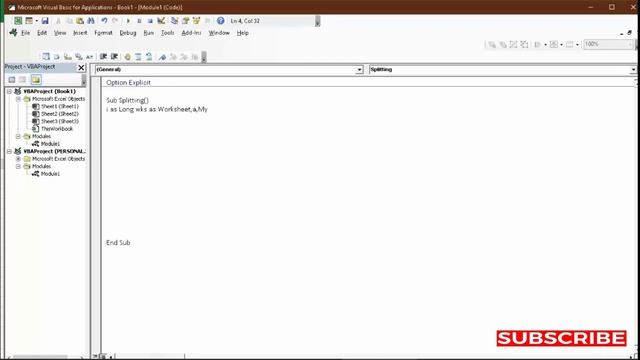
Task: Open the File menu
Action: [25, 33]
